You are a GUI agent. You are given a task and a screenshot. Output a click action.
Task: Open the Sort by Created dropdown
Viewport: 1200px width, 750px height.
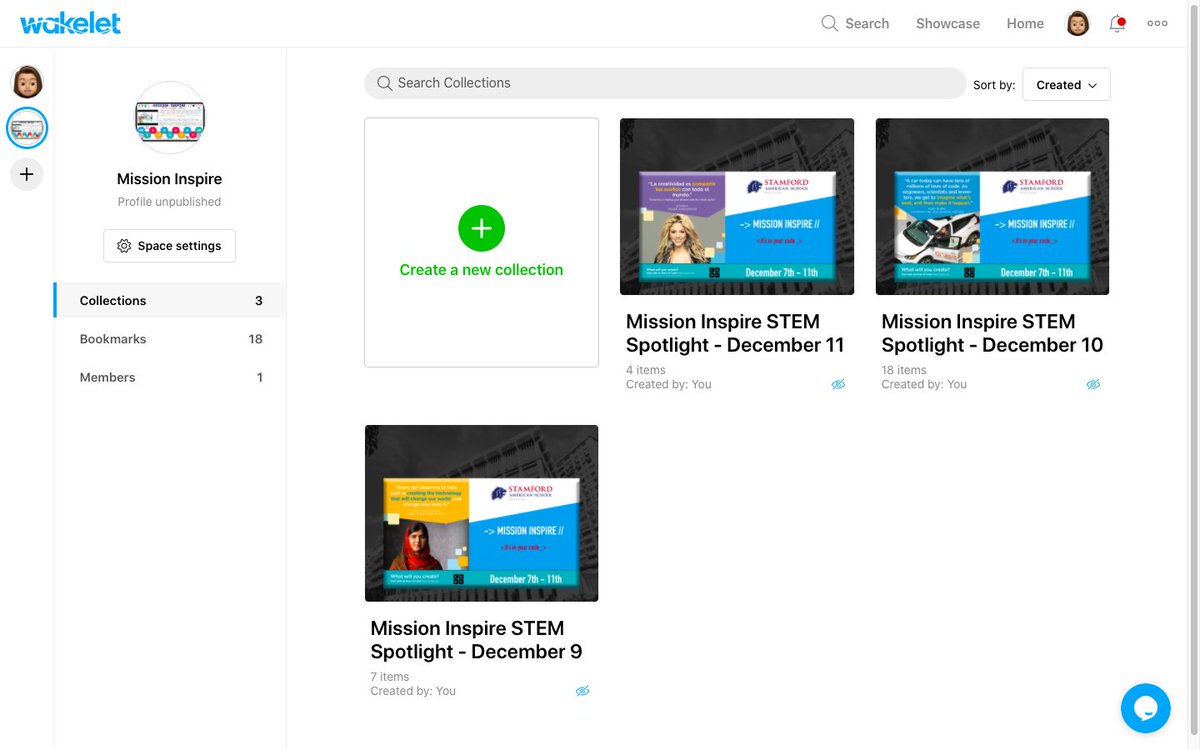pyautogui.click(x=1066, y=85)
